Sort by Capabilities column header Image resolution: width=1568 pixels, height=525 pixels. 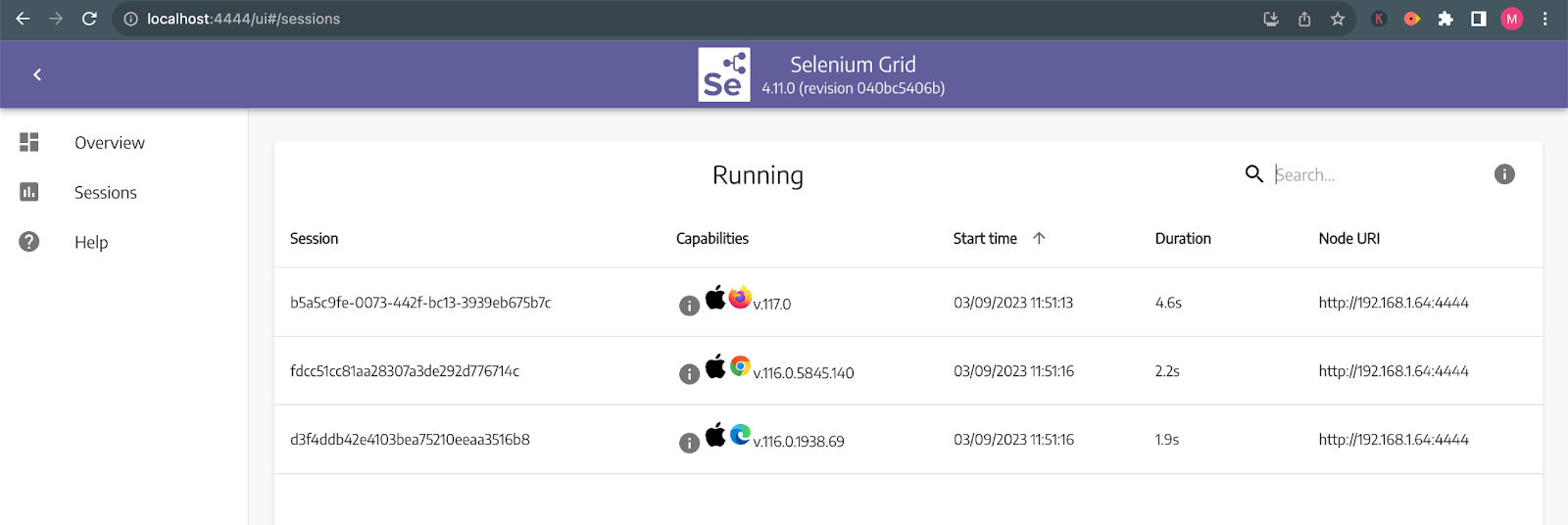coord(712,238)
